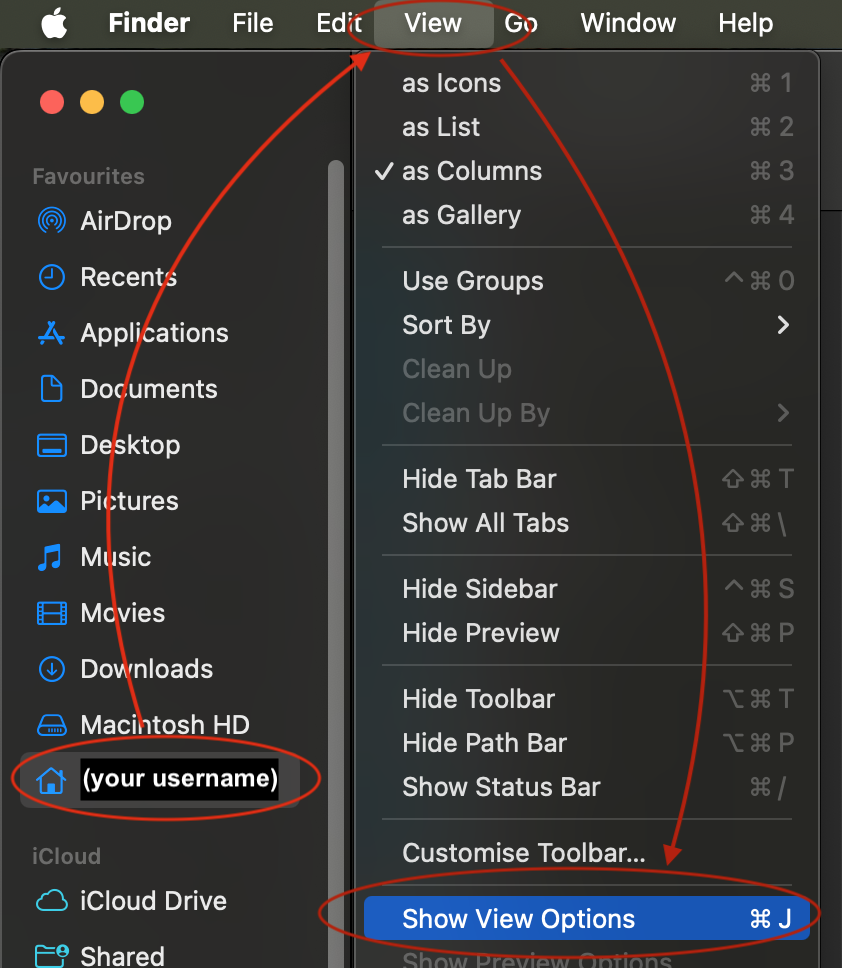The height and width of the screenshot is (968, 842).
Task: Click the sidebar vertical scrollbar
Action: [x=336, y=562]
